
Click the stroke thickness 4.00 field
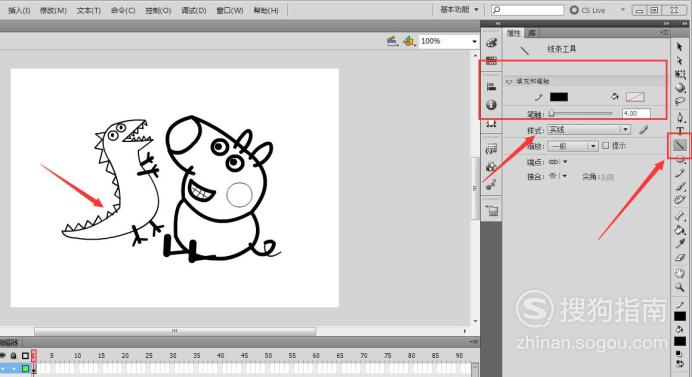(636, 113)
